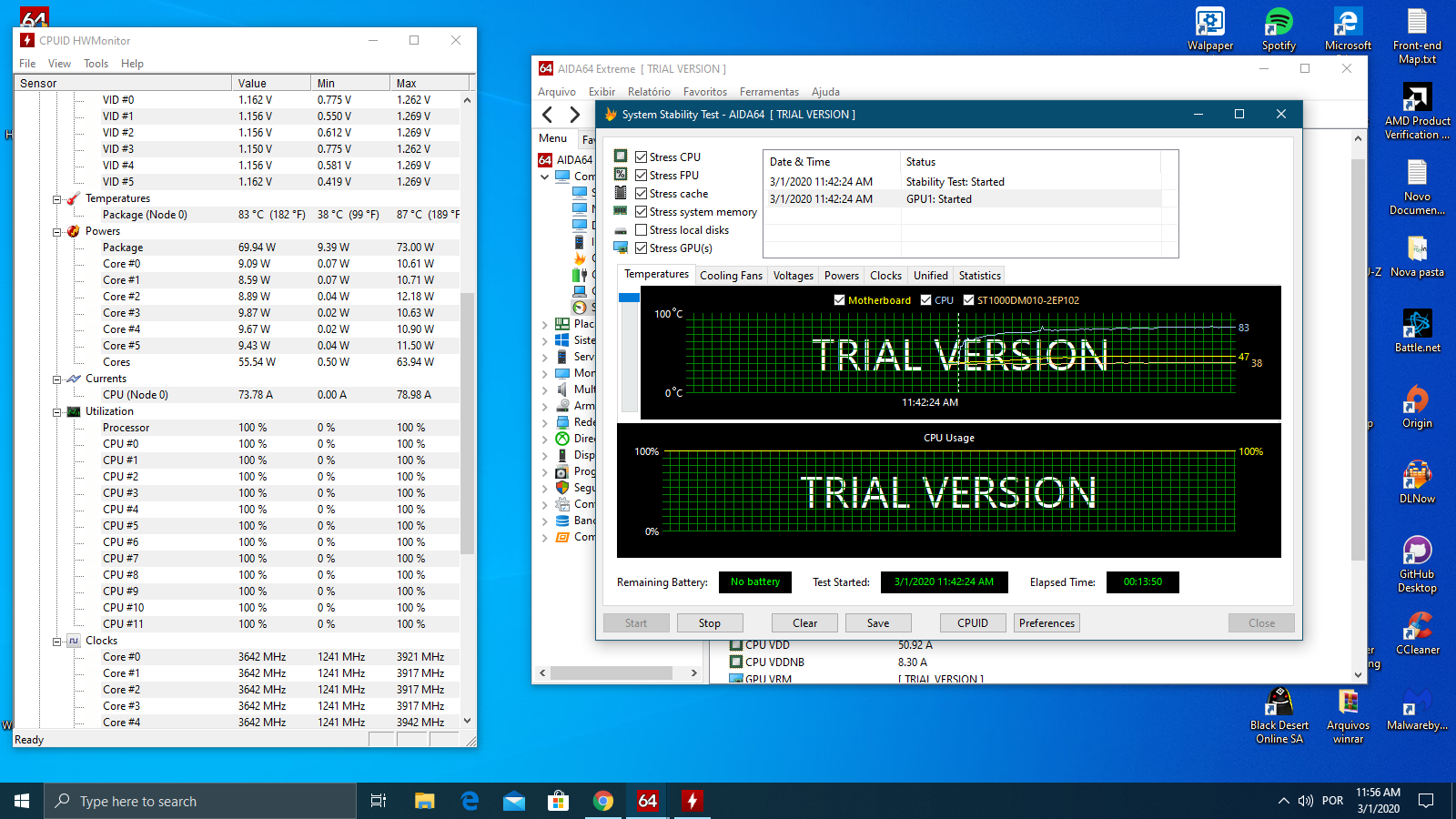Open CPUID button
1456x819 pixels.
click(973, 623)
